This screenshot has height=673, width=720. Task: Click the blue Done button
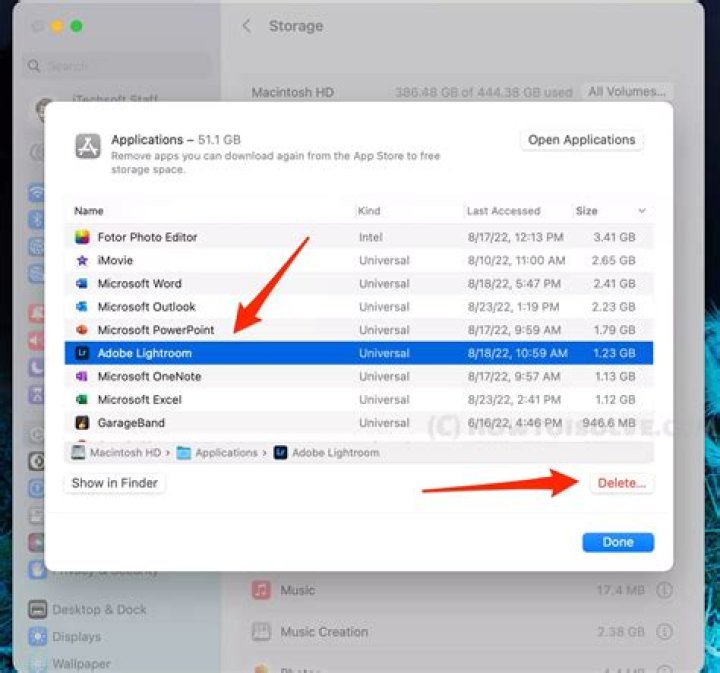pos(618,542)
